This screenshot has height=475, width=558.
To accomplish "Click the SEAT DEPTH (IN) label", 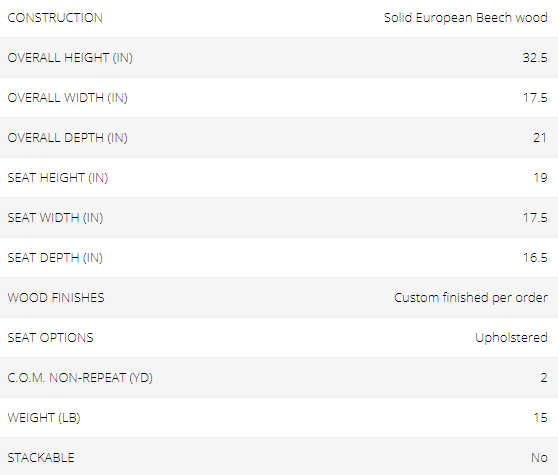I will [55, 258].
